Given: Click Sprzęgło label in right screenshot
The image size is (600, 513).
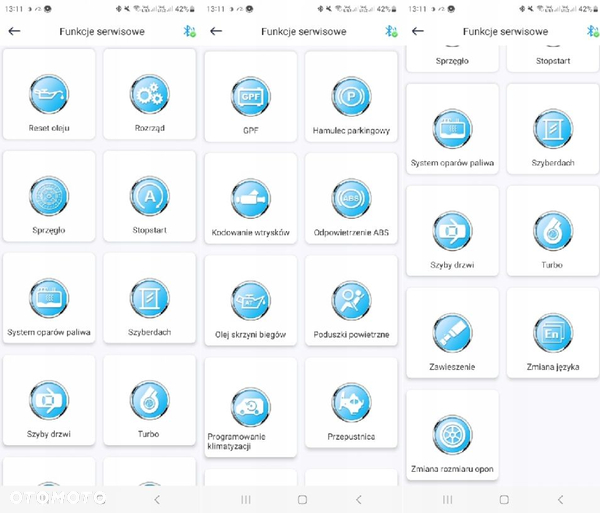Looking at the screenshot, I should (x=452, y=61).
